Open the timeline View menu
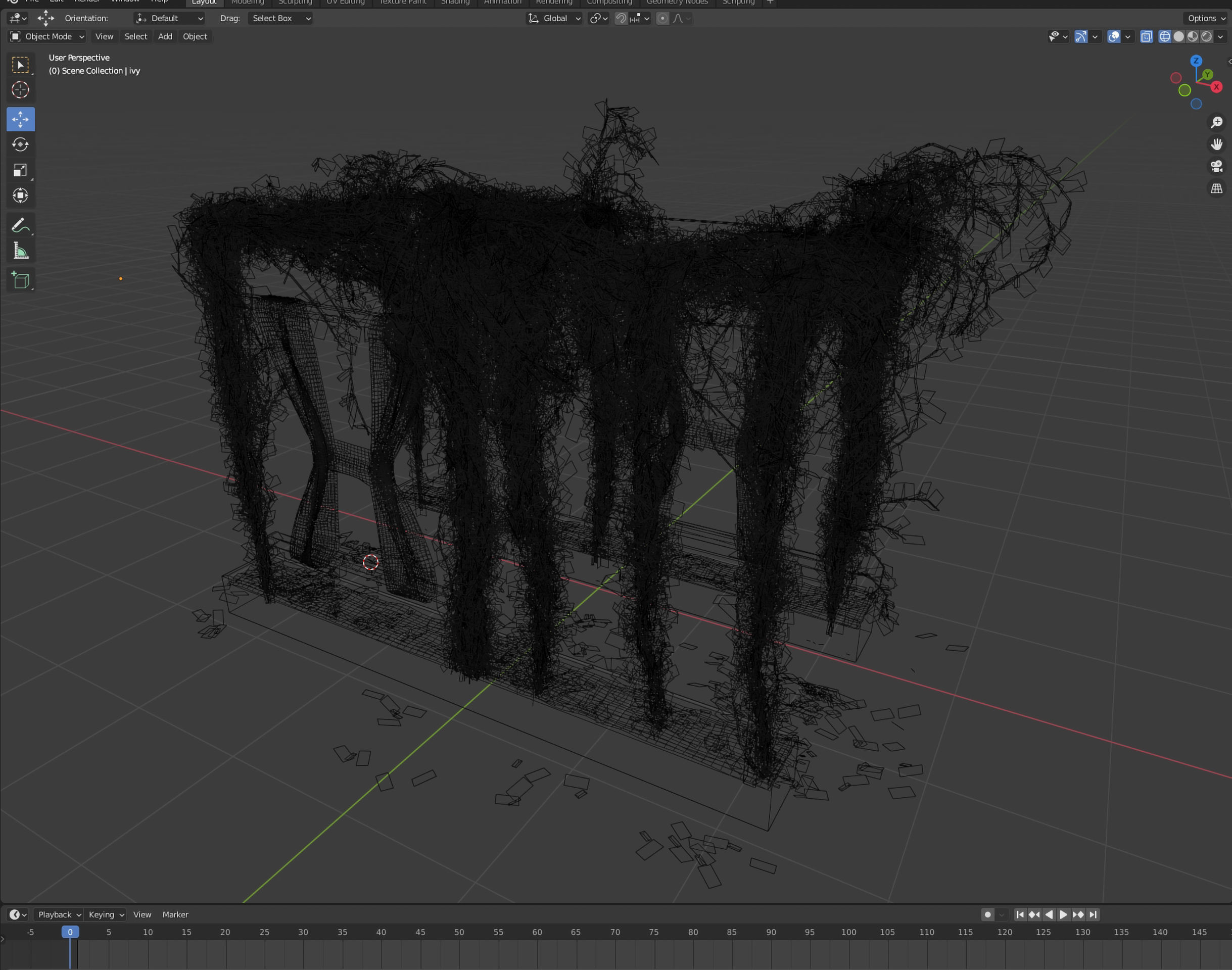This screenshot has height=970, width=1232. point(142,914)
